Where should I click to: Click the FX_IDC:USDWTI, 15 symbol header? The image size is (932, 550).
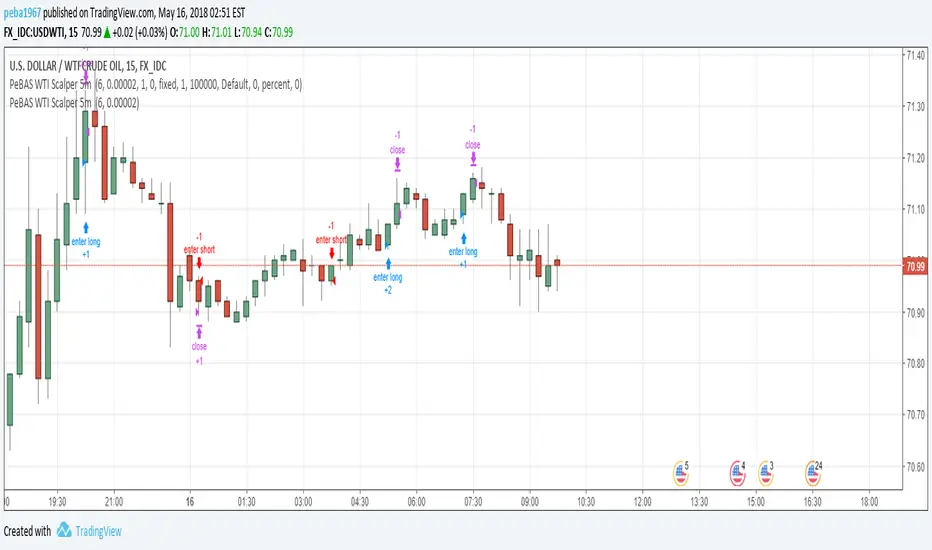coord(40,32)
